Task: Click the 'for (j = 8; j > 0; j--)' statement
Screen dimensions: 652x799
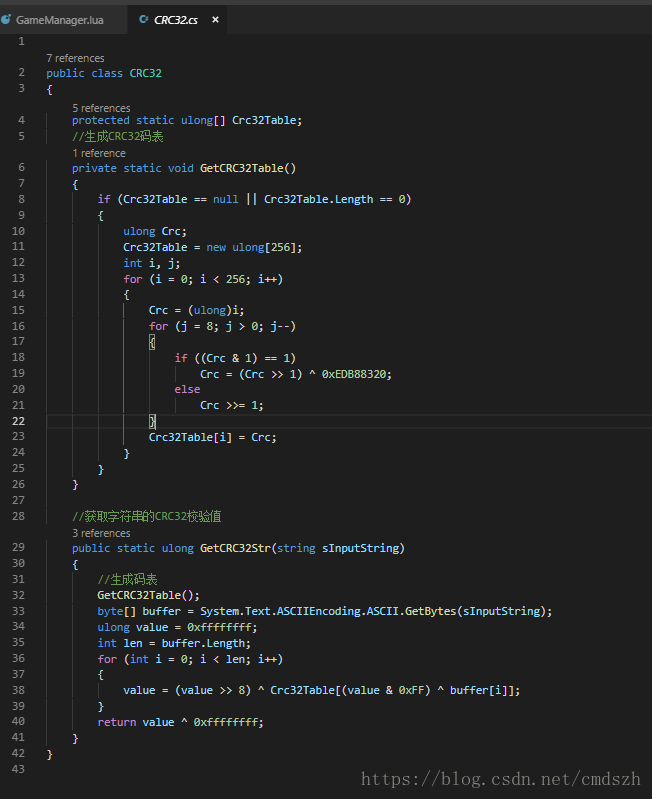Action: (x=222, y=326)
